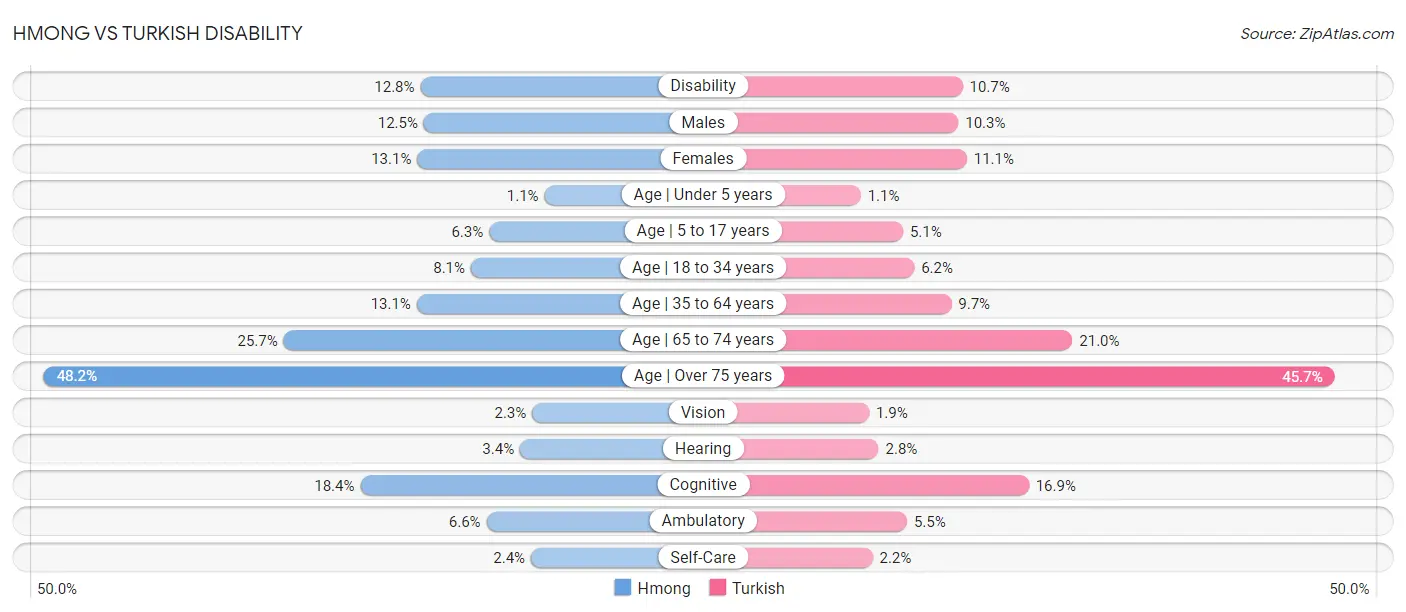Toggle the Hmong series legend label
1406x612 pixels.
point(664,588)
